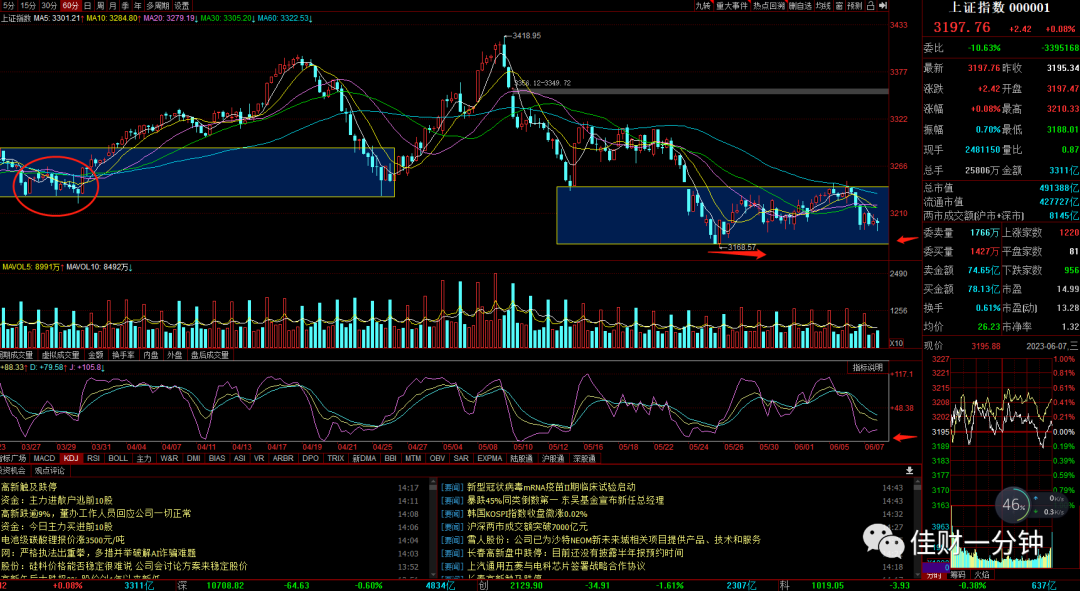Open 指标说明 indicator description
The image size is (1080, 591).
pos(867,368)
